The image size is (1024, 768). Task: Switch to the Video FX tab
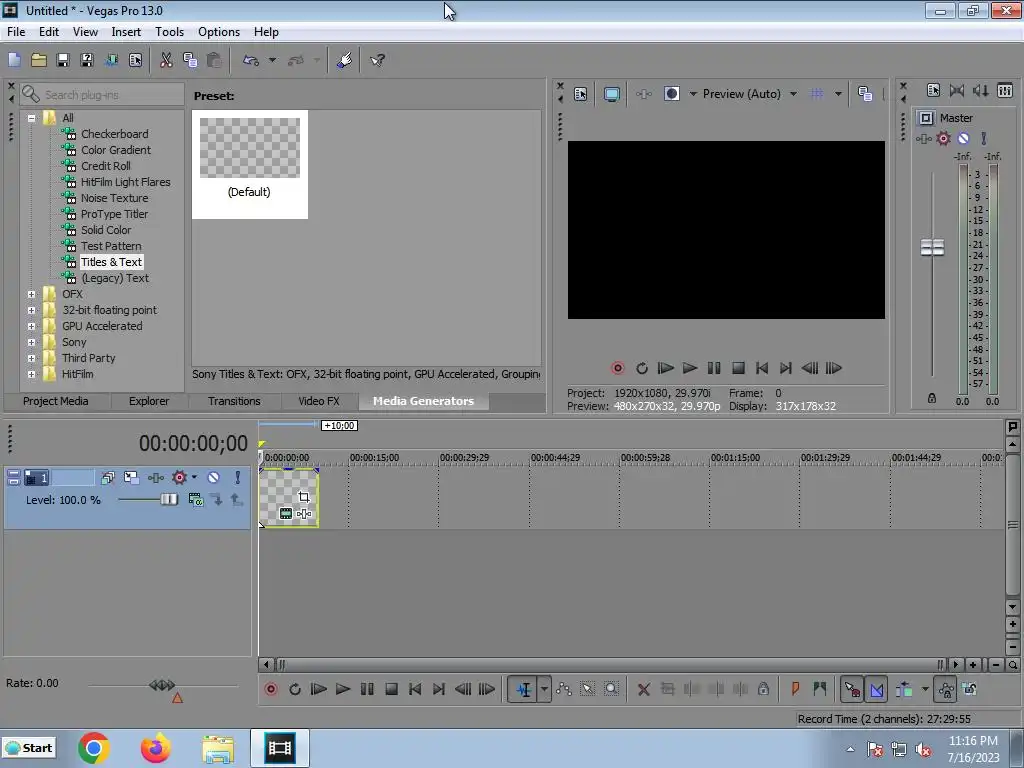click(x=319, y=401)
